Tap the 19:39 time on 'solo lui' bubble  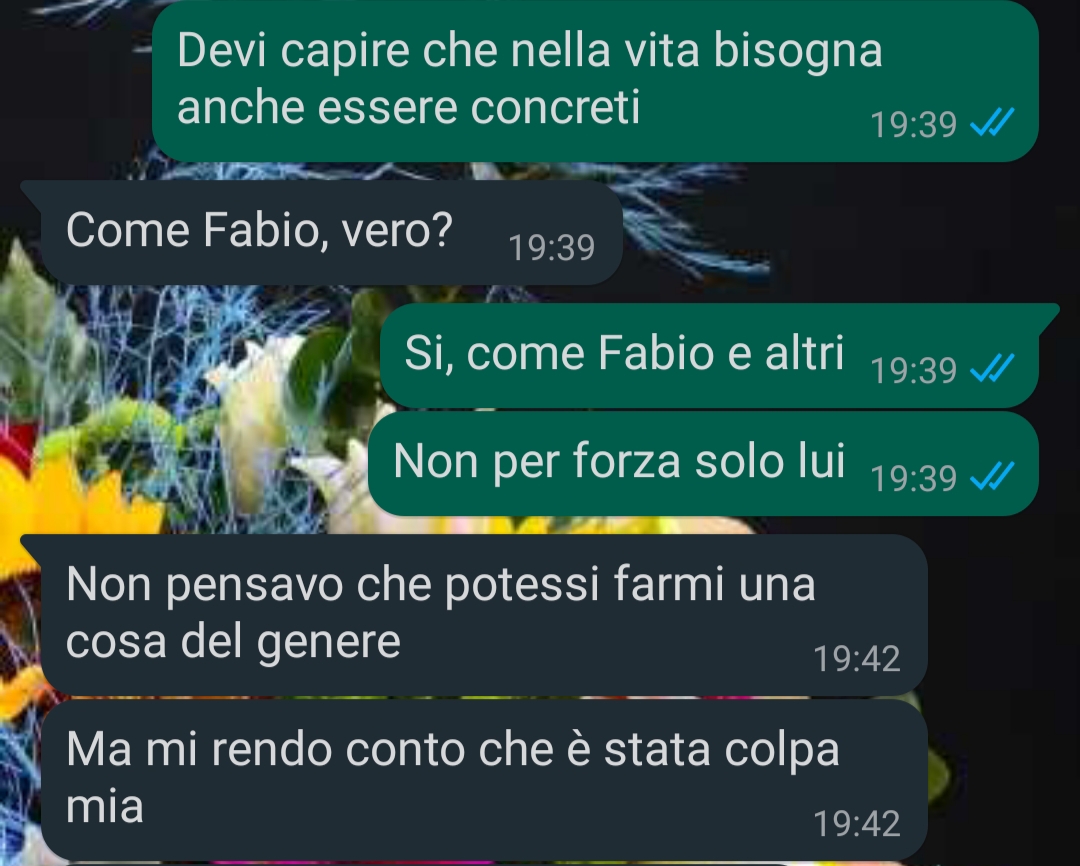(x=913, y=478)
